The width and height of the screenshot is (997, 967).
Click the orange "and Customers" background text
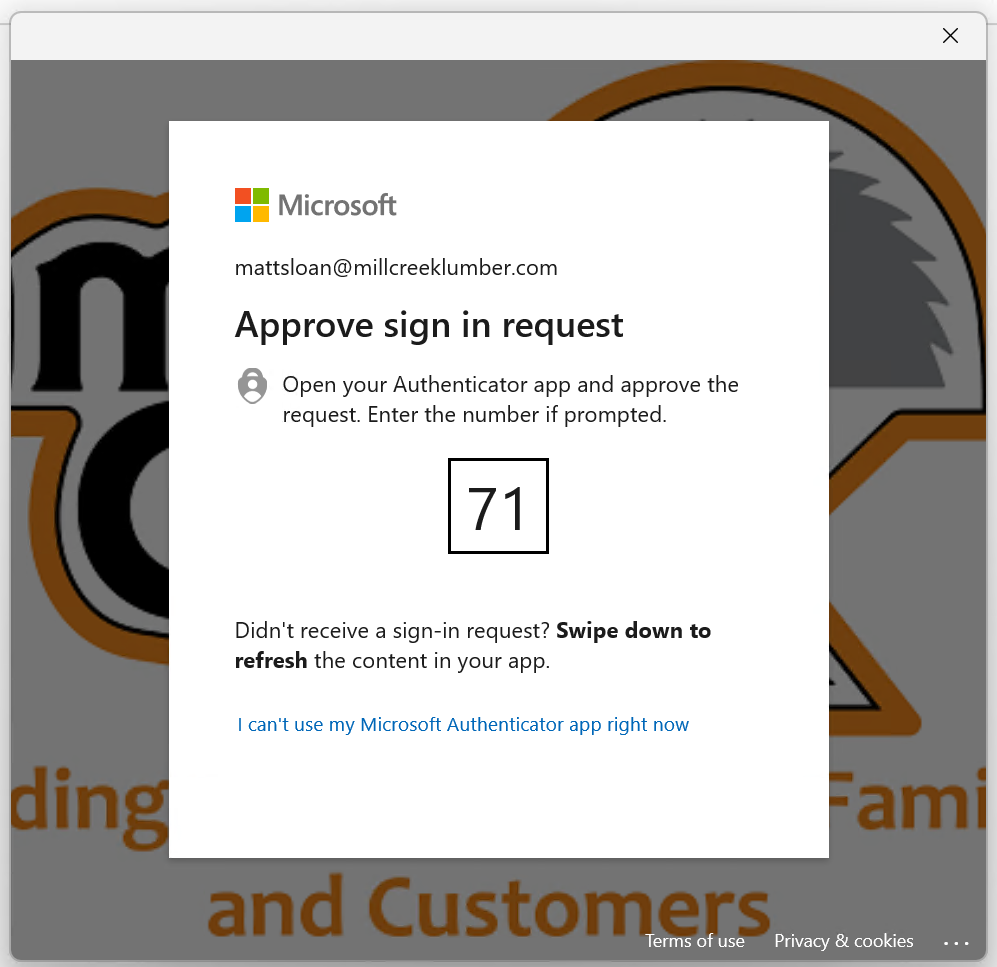coord(488,907)
